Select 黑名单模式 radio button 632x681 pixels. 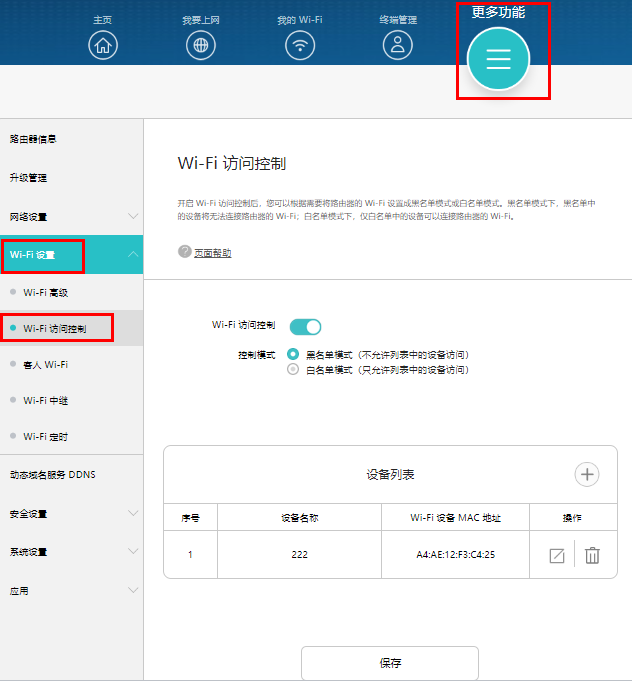(293, 354)
